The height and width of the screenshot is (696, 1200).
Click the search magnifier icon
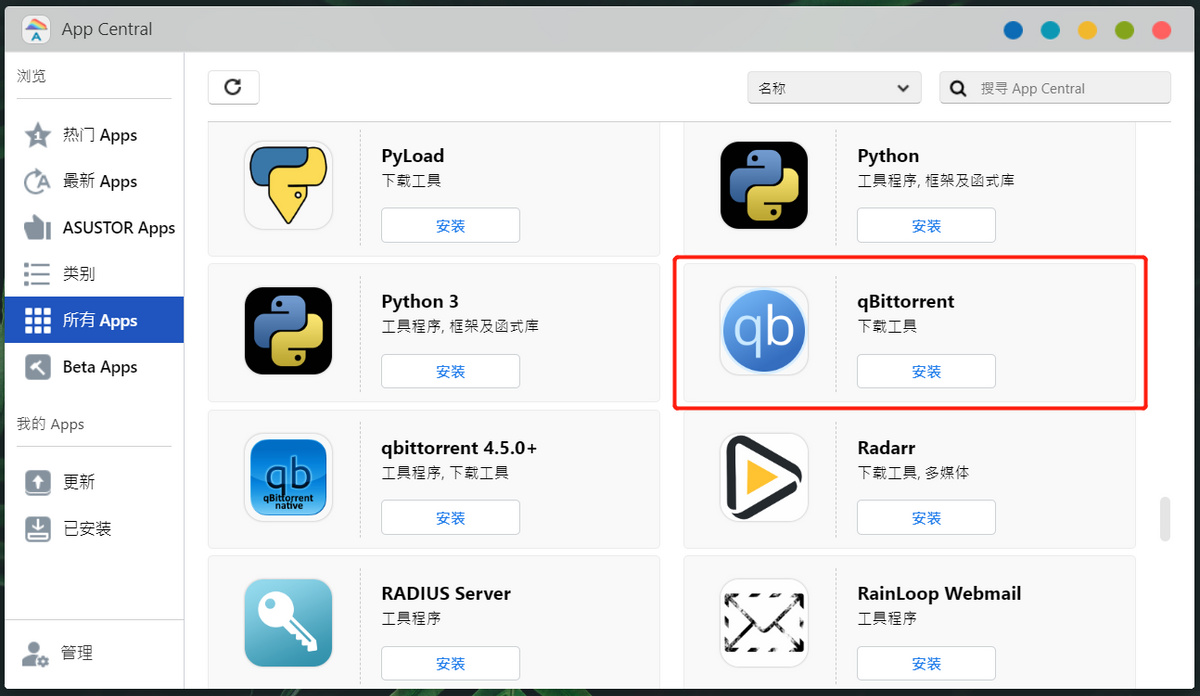coord(958,88)
